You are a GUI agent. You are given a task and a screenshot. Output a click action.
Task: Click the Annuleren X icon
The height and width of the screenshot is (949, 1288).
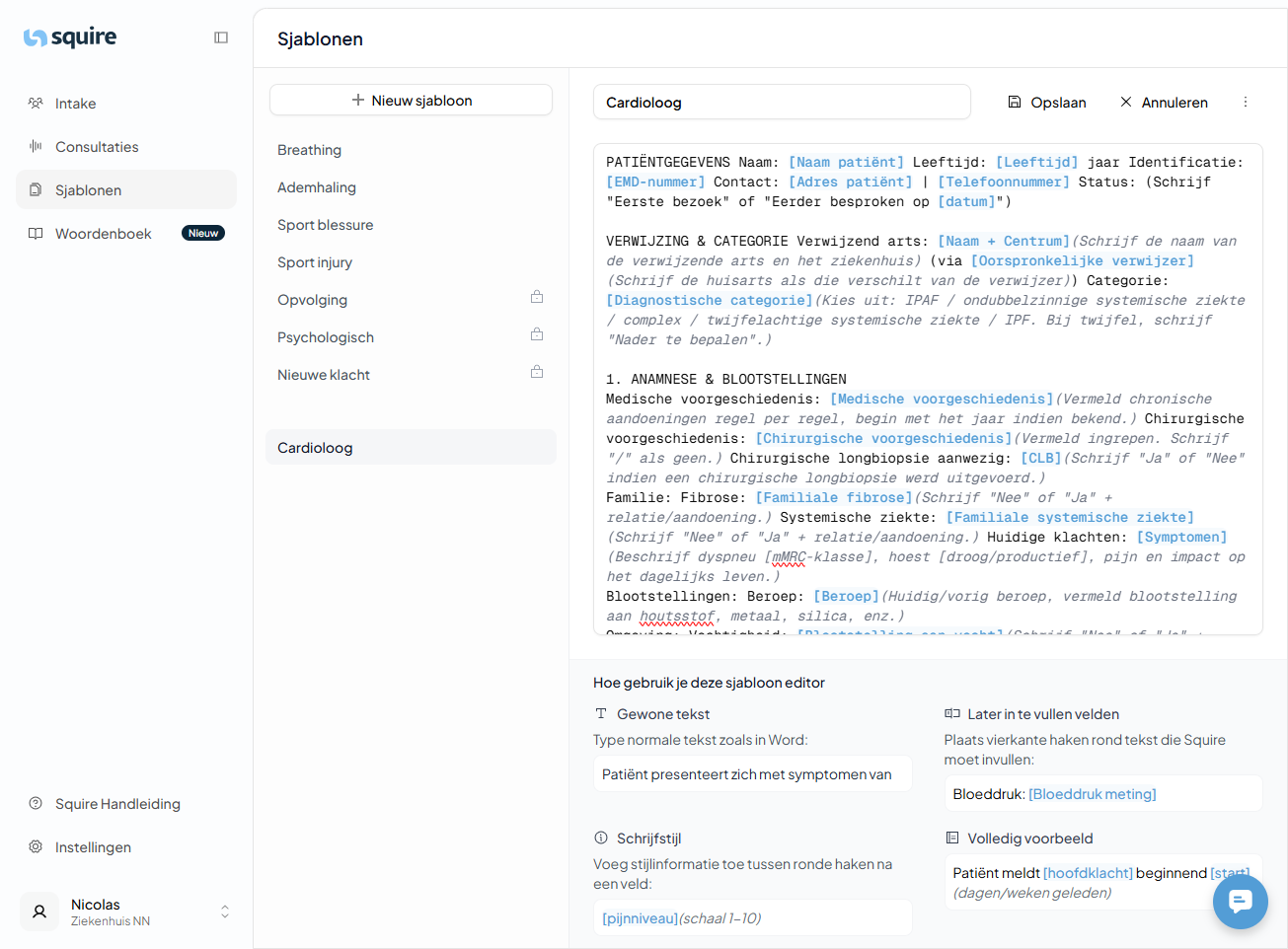1126,102
